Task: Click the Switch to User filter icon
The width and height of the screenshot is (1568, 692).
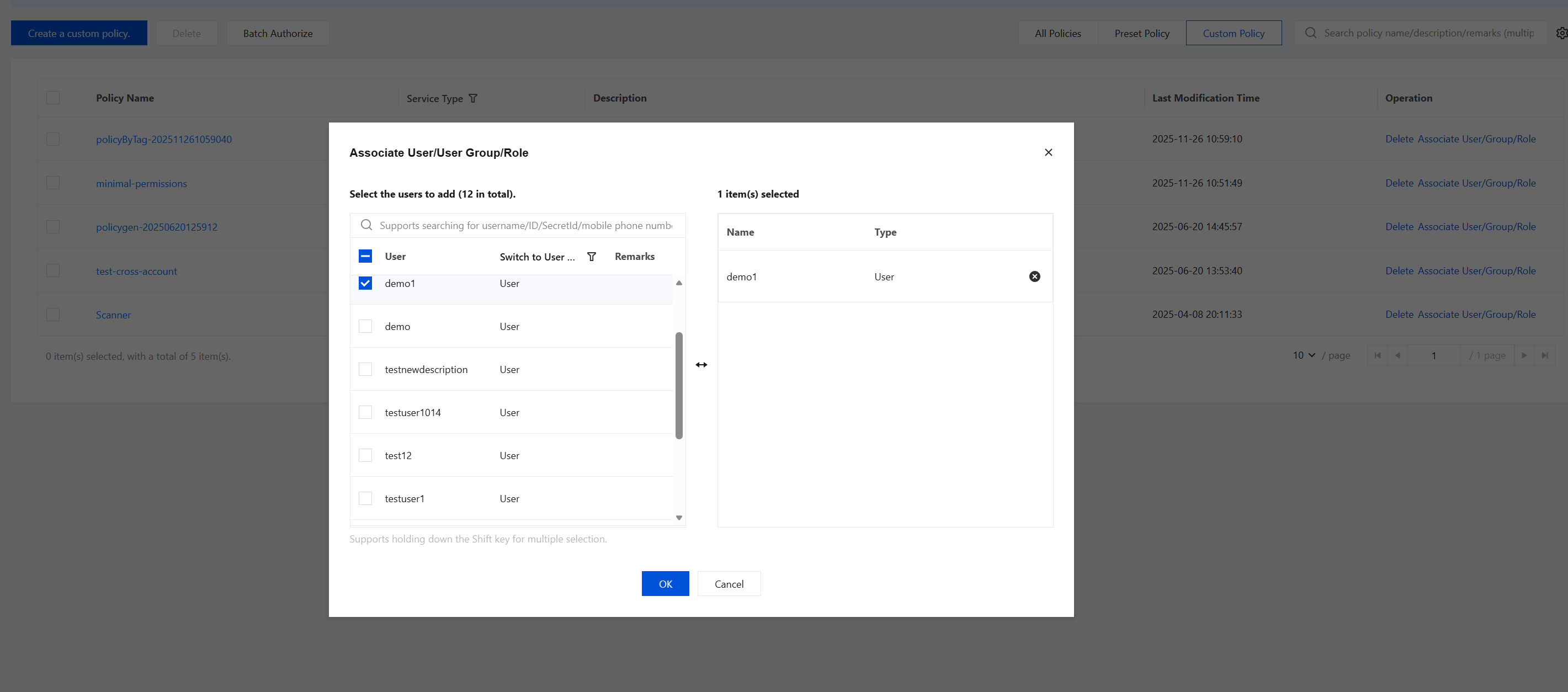Action: click(591, 257)
